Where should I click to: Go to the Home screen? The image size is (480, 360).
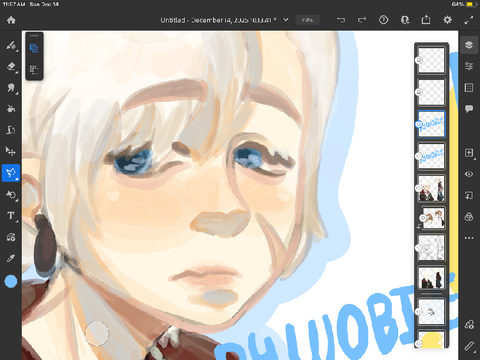[x=11, y=20]
